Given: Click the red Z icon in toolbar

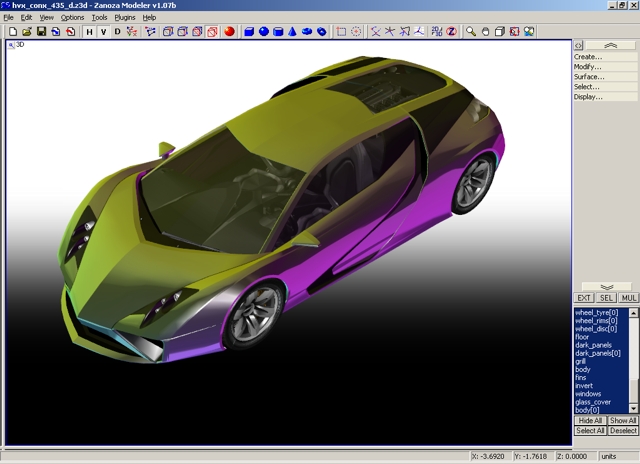Looking at the screenshot, I should (x=451, y=32).
